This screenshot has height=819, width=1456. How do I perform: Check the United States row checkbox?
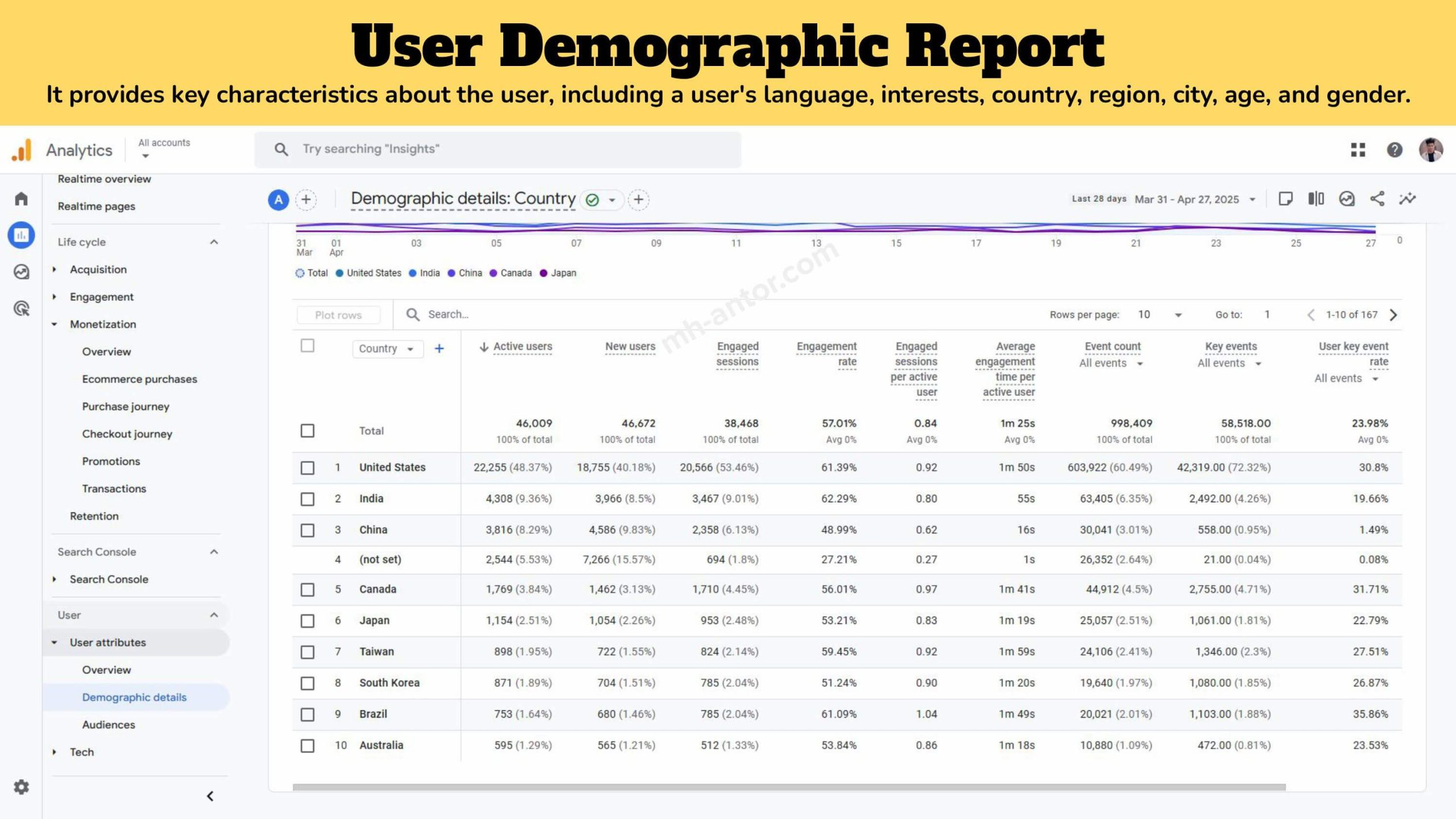pos(307,468)
